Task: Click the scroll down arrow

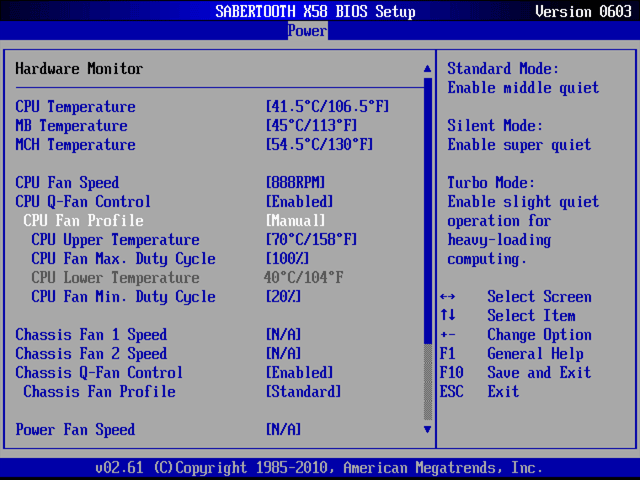Action: (x=427, y=429)
